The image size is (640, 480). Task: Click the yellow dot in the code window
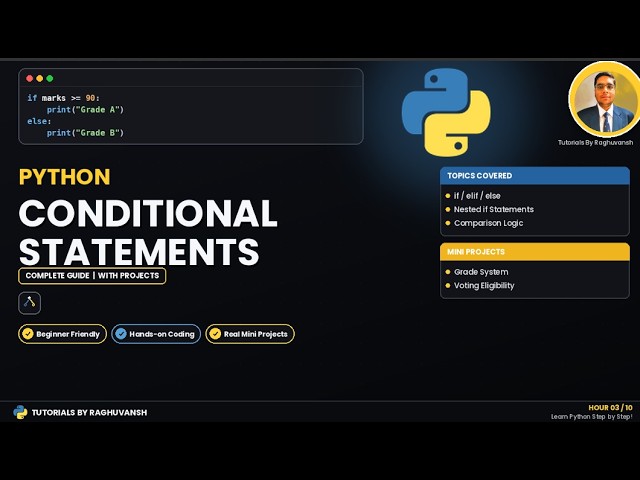[x=40, y=78]
